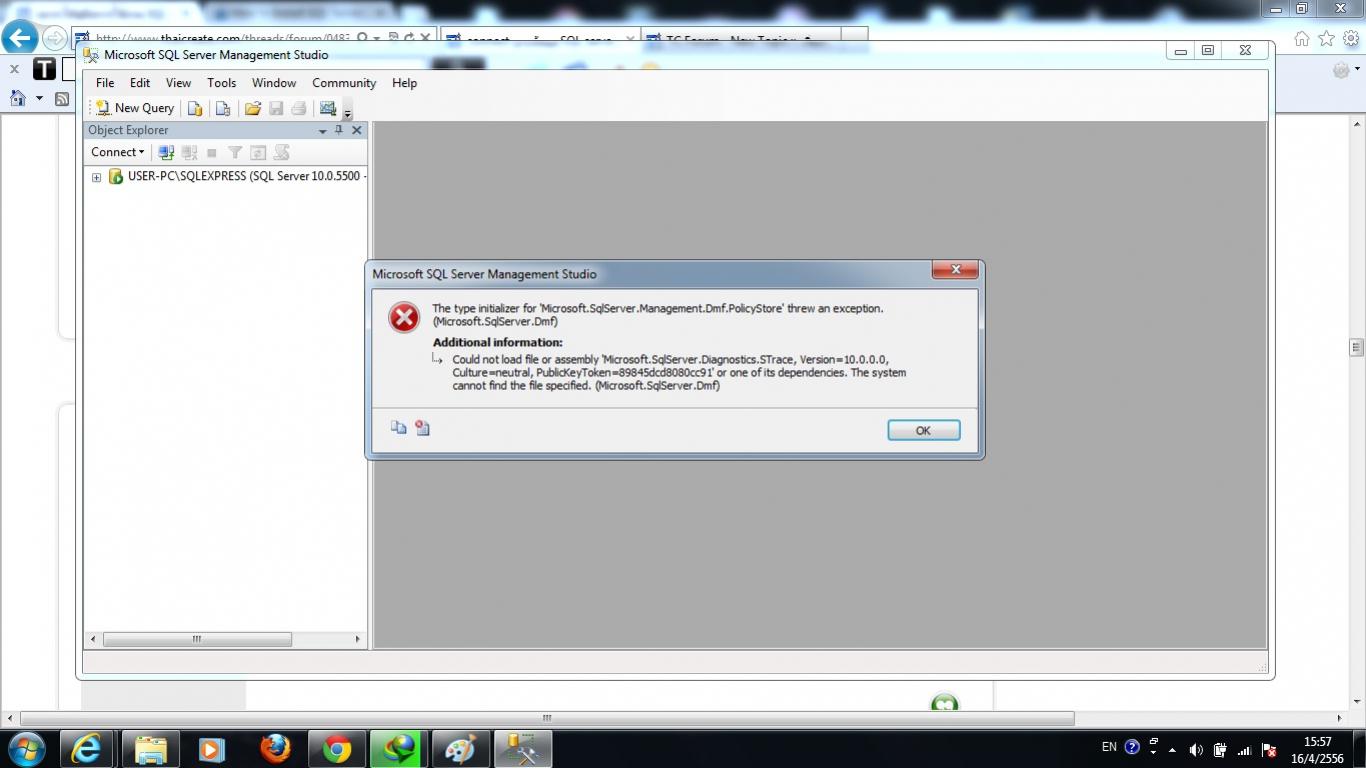The image size is (1366, 768).
Task: Click the Save disk icon in toolbar
Action: click(276, 108)
